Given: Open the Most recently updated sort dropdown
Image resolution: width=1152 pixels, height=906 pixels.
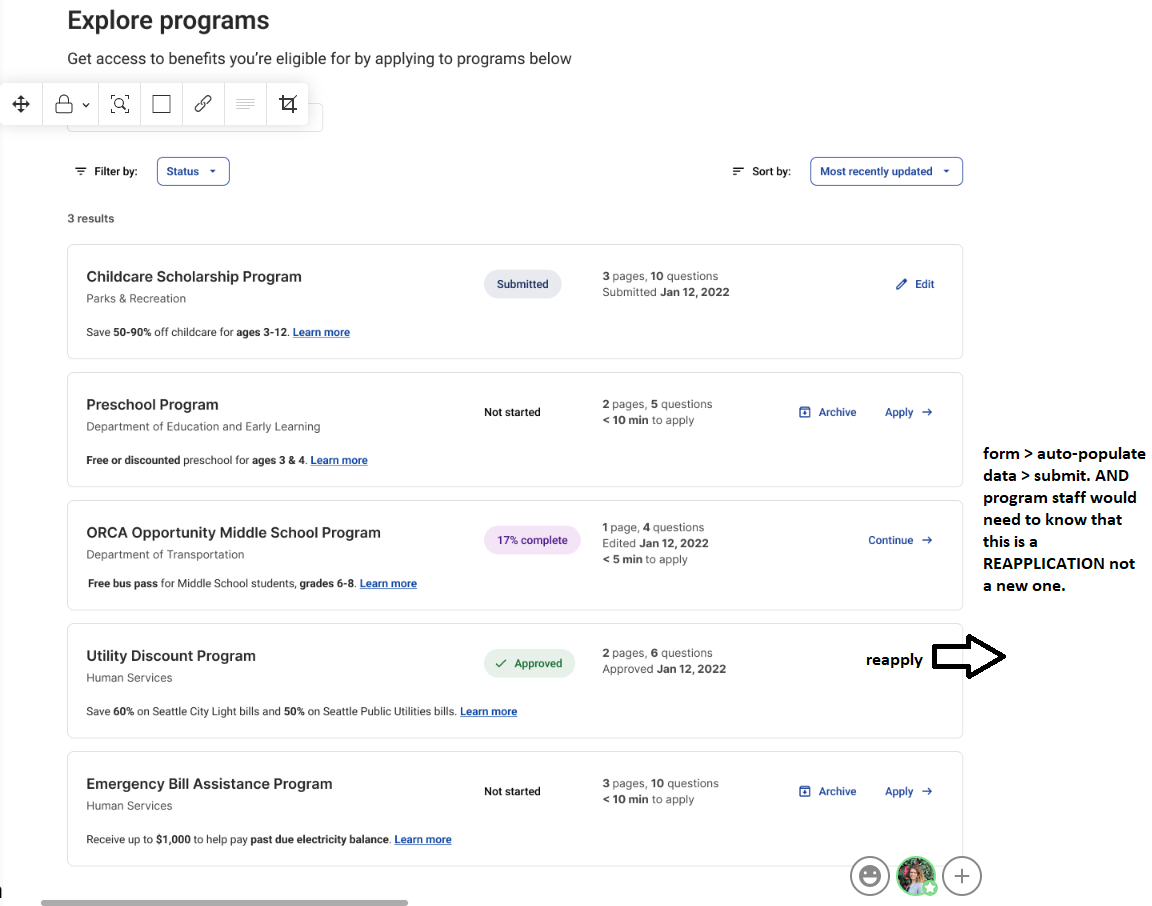Looking at the screenshot, I should [x=885, y=171].
